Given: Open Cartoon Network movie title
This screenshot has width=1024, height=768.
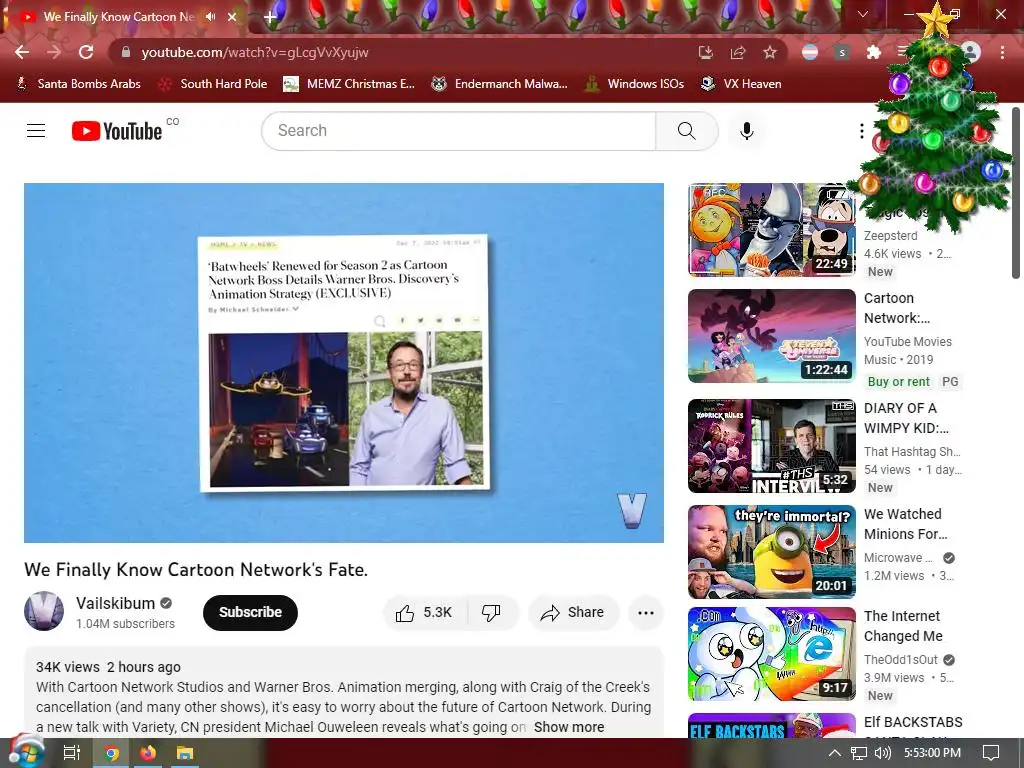Looking at the screenshot, I should pos(897,308).
